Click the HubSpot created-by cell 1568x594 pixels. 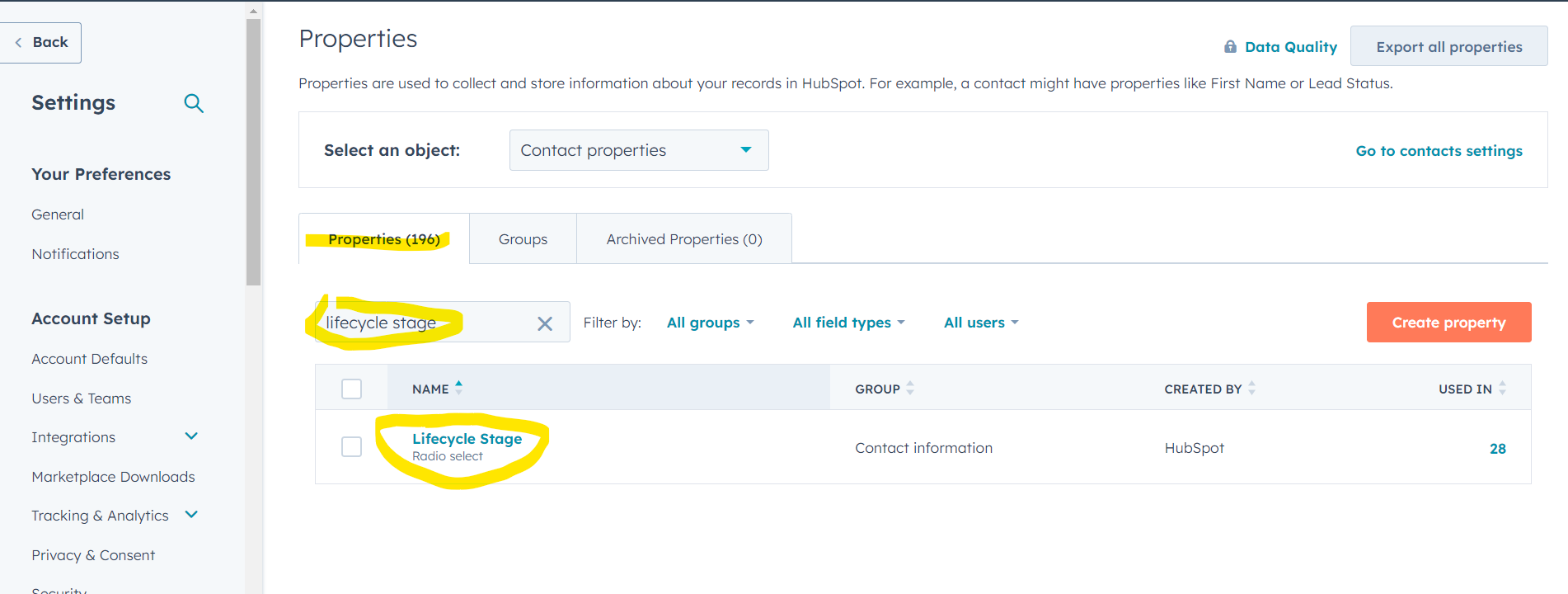(1194, 448)
